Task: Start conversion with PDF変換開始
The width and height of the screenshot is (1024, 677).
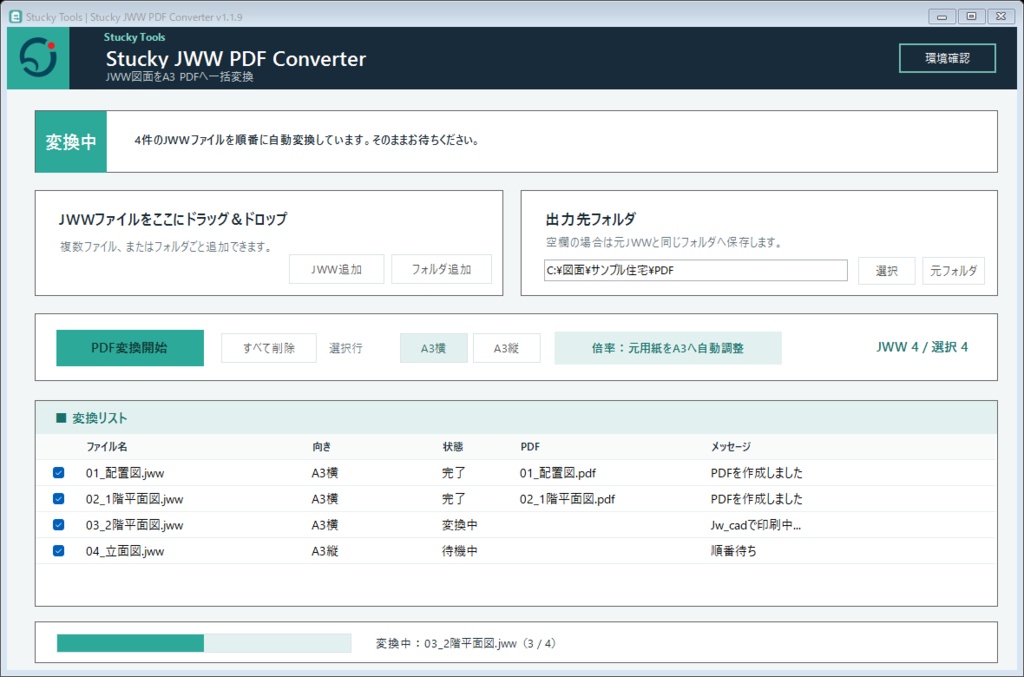Action: point(130,348)
